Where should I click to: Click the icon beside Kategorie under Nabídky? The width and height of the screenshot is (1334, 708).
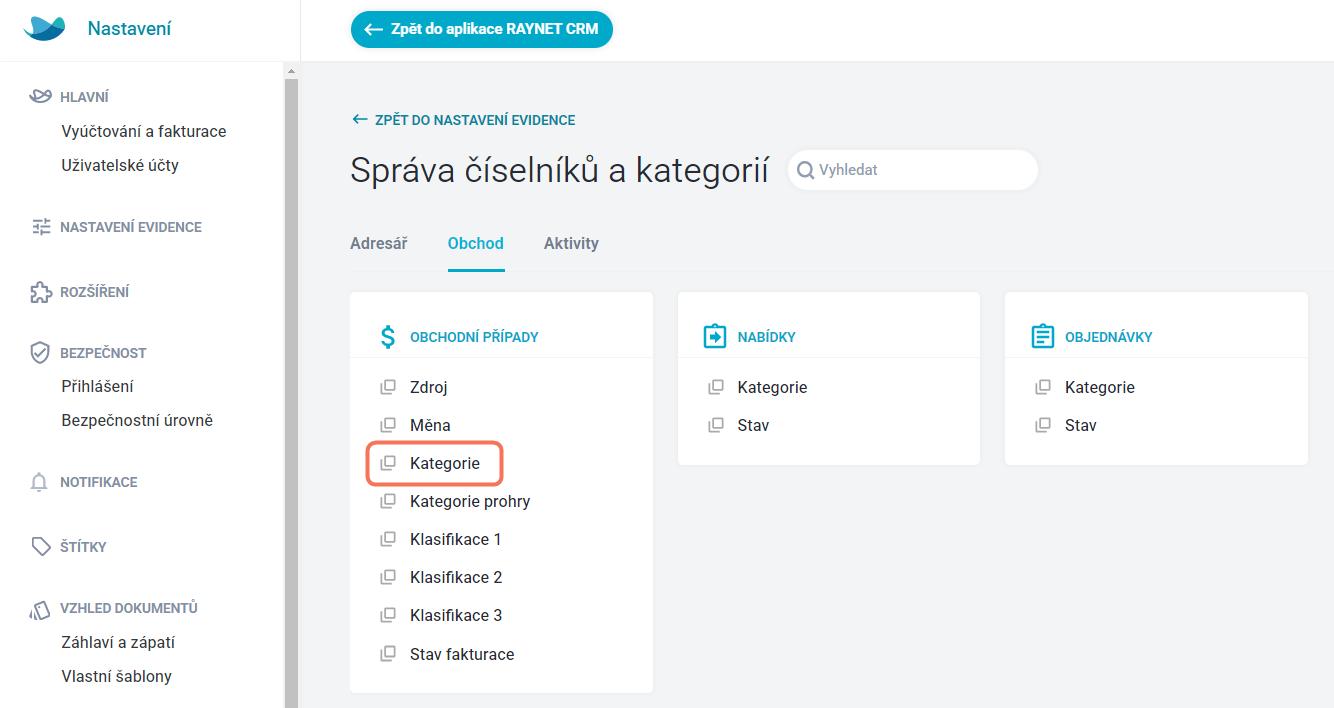(x=715, y=387)
